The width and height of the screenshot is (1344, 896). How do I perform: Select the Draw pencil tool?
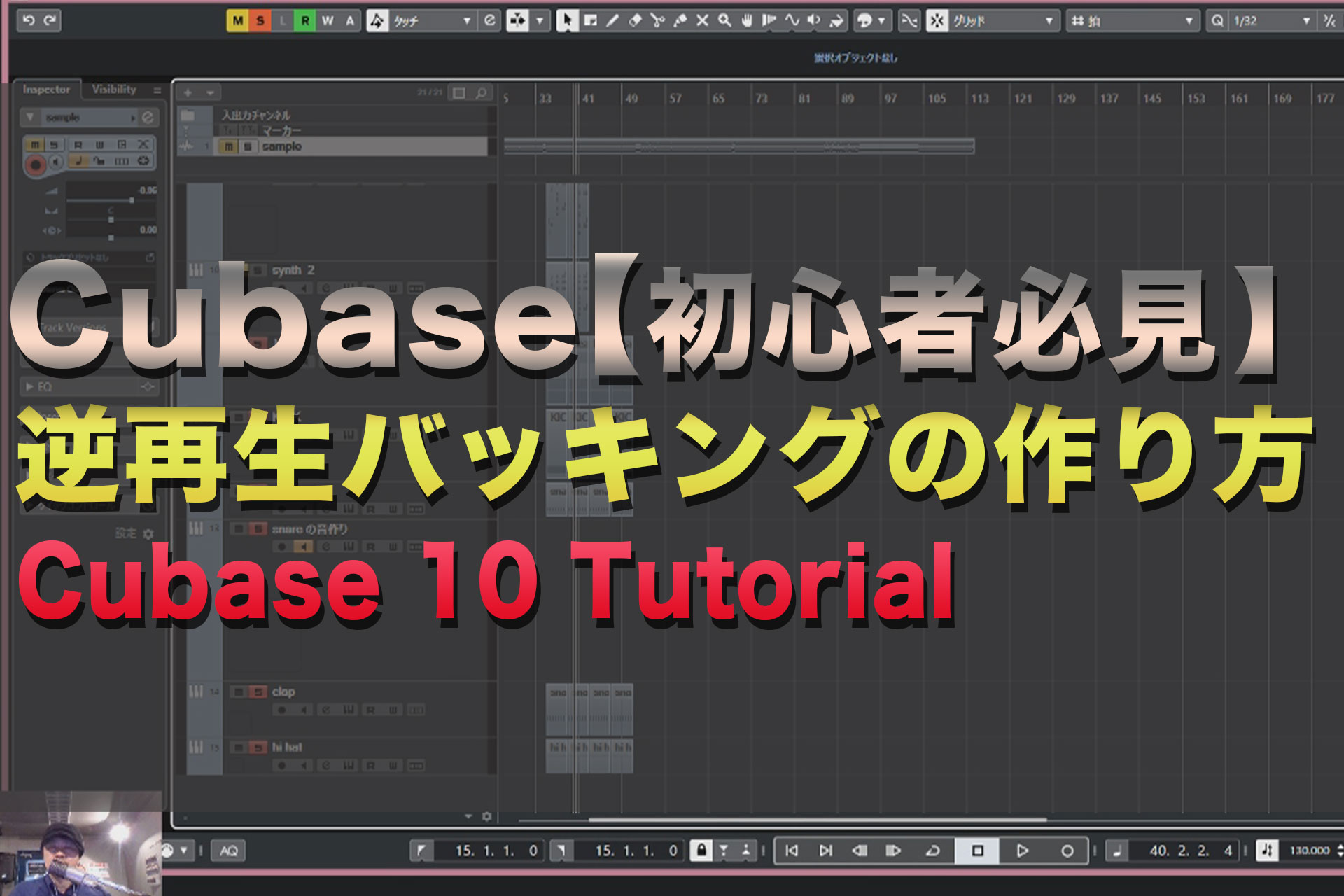point(612,21)
